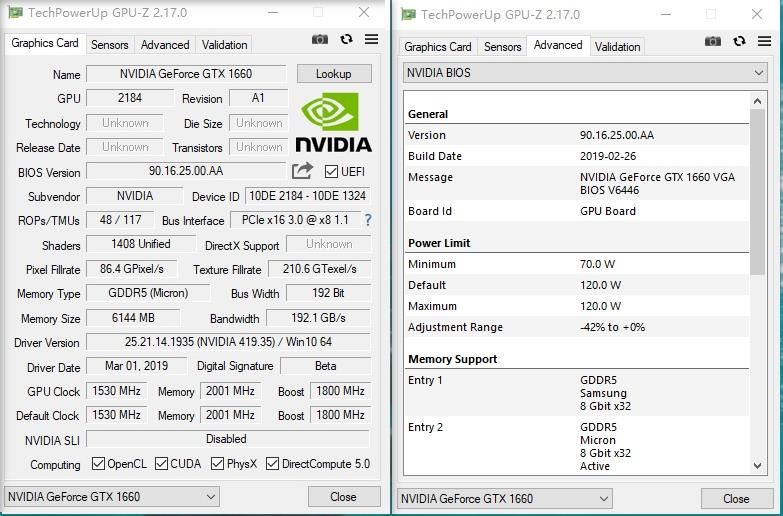783x516 pixels.
Task: Click the Name field showing NVIDIA GeForce GTX 1660
Action: point(186,73)
